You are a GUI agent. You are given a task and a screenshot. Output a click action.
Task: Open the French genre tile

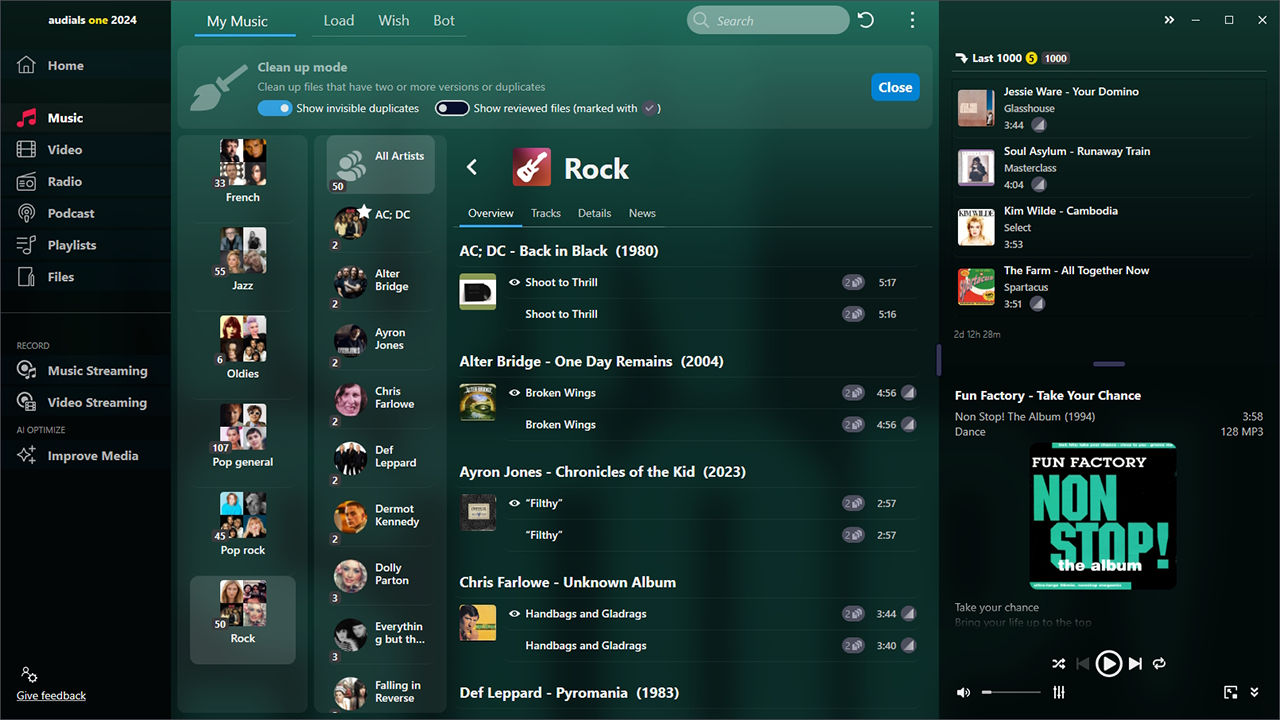[x=243, y=171]
